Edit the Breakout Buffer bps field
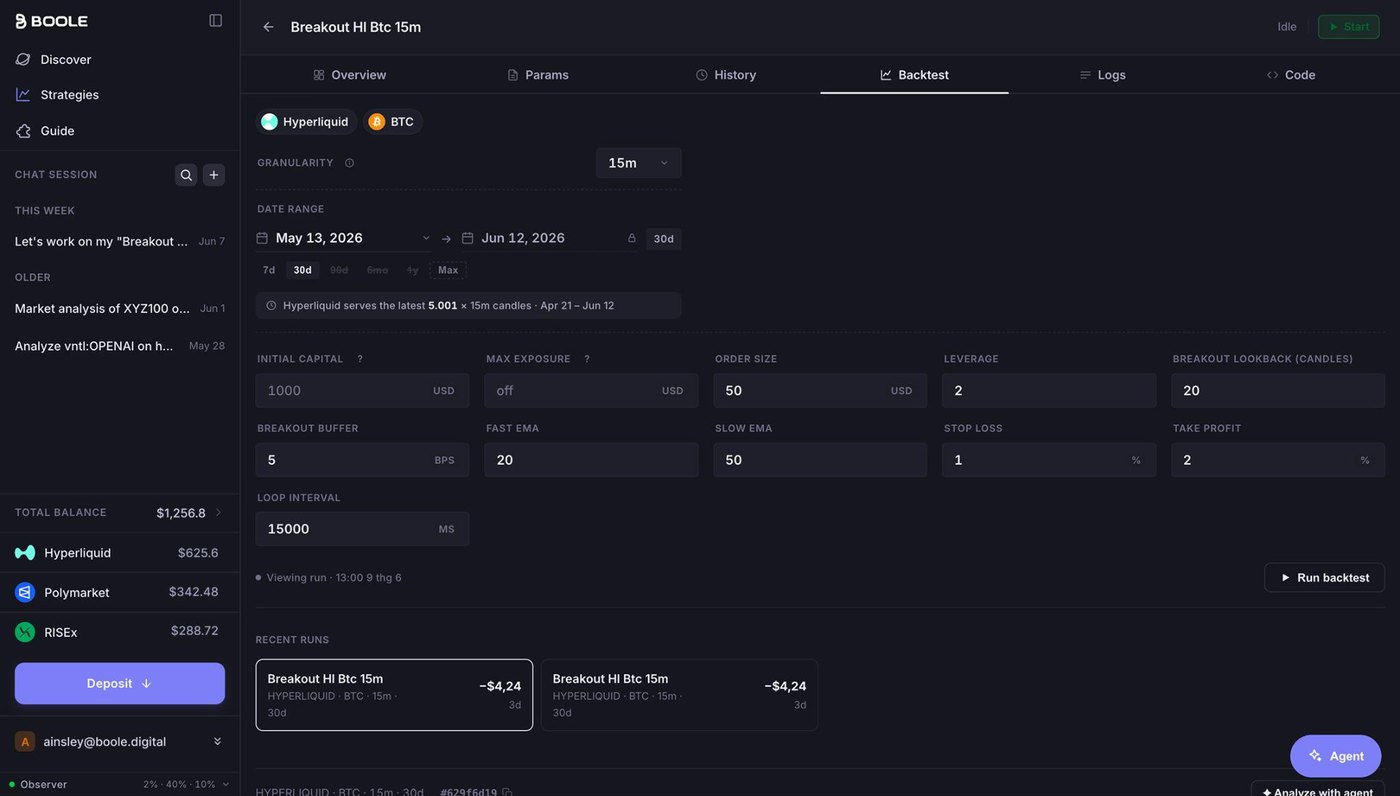1400x796 pixels. pos(362,460)
